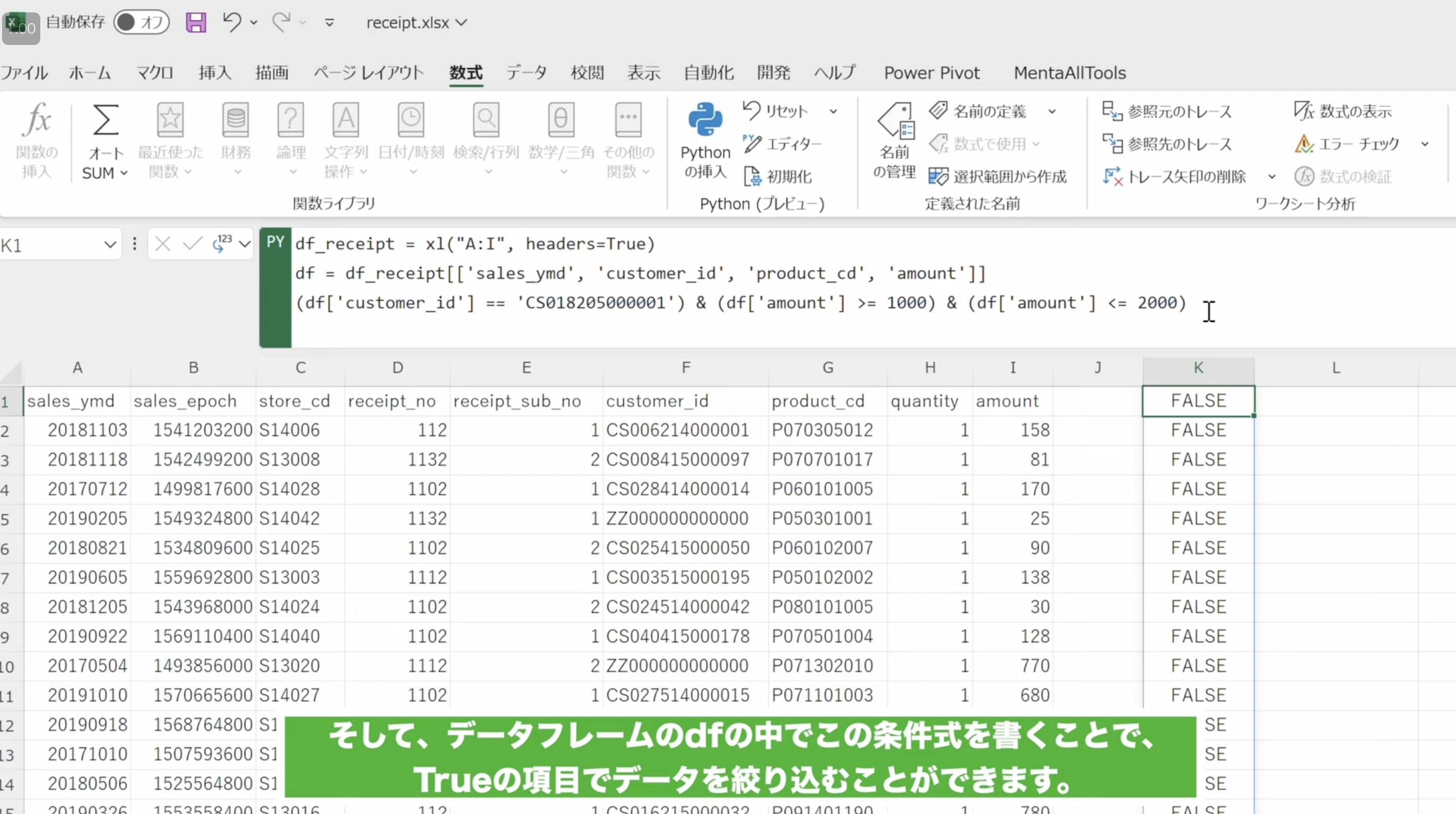Confirm the formula with the checkmark icon
Image resolution: width=1456 pixels, height=814 pixels.
click(x=192, y=244)
